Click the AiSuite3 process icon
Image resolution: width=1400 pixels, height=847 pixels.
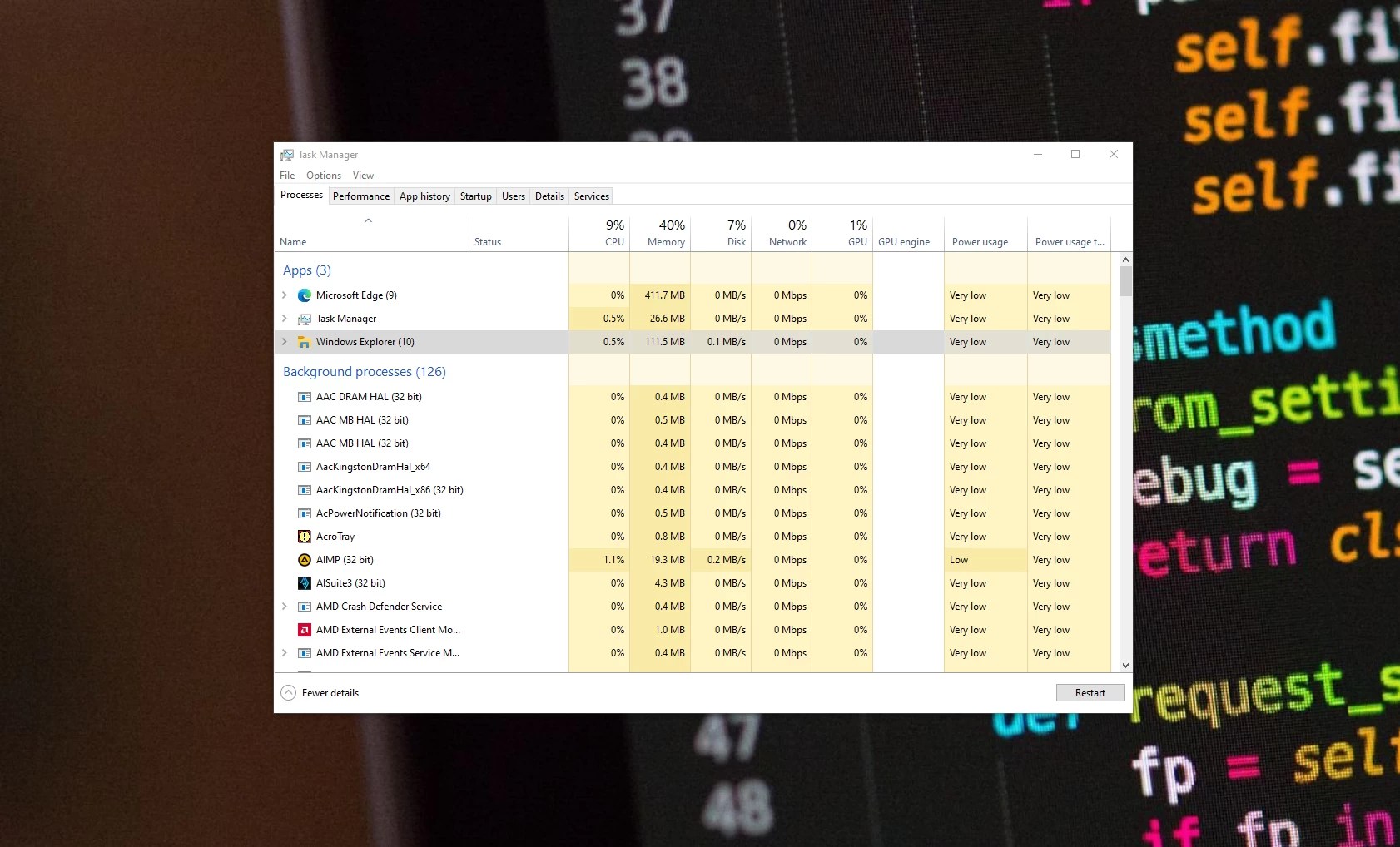click(x=305, y=582)
